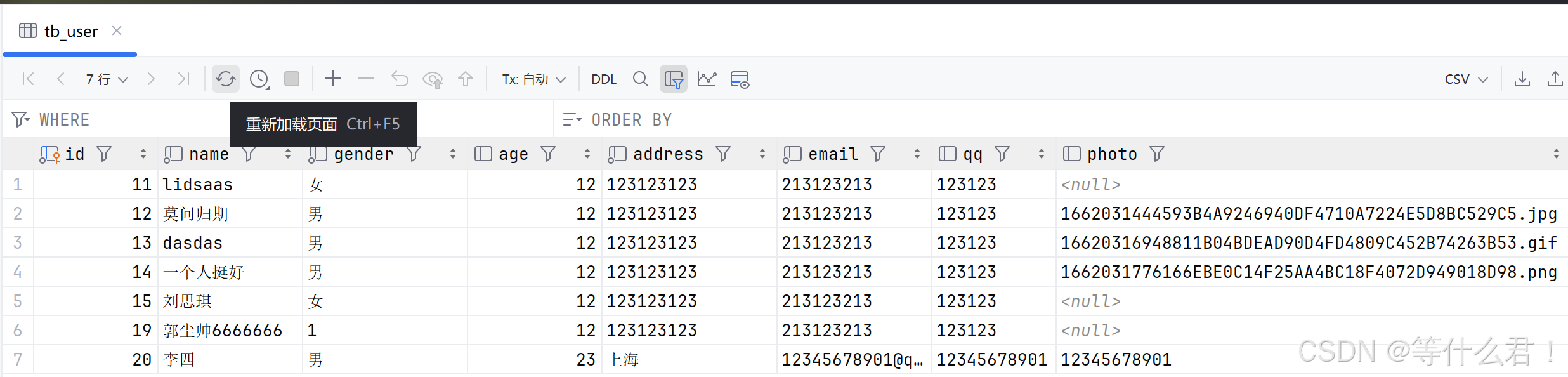Delete row with minus icon
Image resolution: width=1568 pixels, height=377 pixels.
366,79
